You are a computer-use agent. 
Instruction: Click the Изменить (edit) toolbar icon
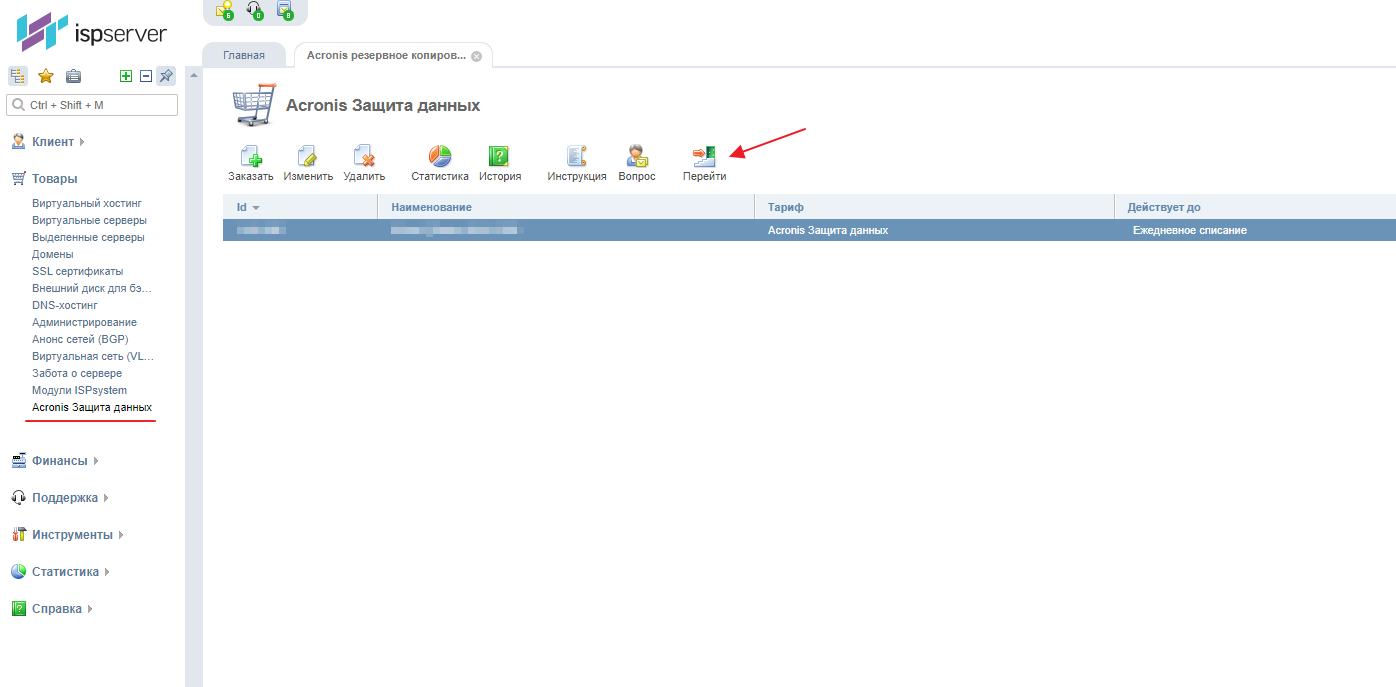pos(307,156)
